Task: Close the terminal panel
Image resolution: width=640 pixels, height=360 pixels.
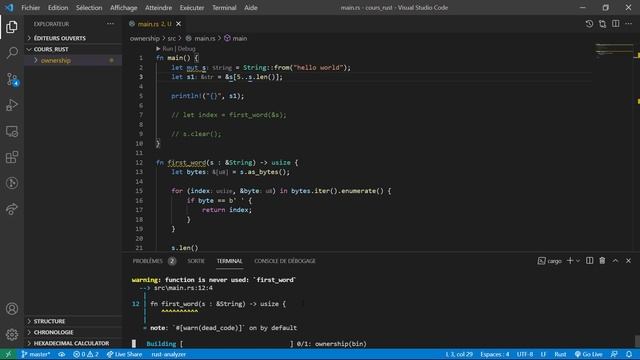Action: point(629,261)
